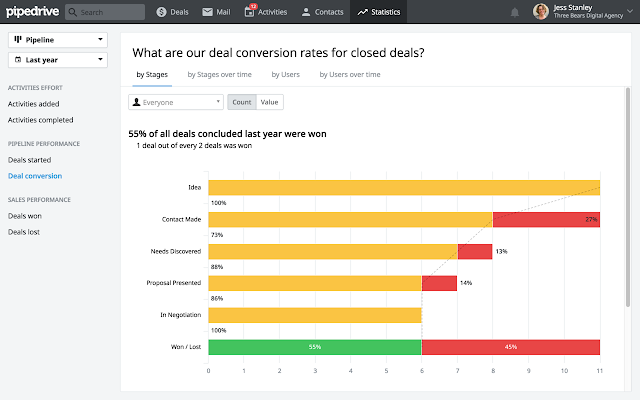
Task: Open the Activities added report link
Action: point(33,104)
